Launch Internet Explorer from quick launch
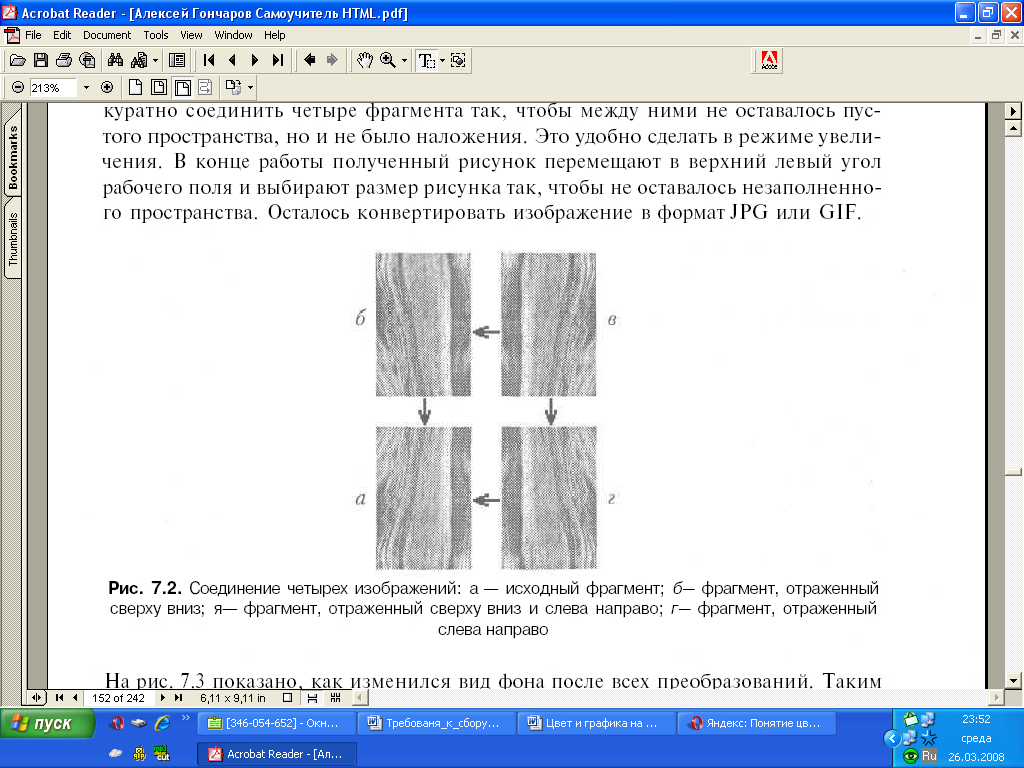Screen dimensions: 1024x768 162,723
